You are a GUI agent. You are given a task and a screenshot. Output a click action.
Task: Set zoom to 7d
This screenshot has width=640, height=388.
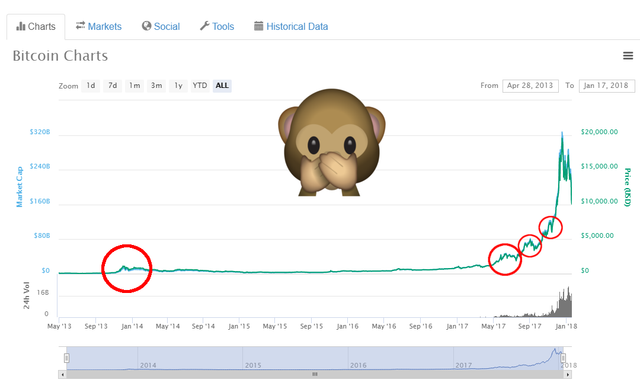(x=113, y=86)
